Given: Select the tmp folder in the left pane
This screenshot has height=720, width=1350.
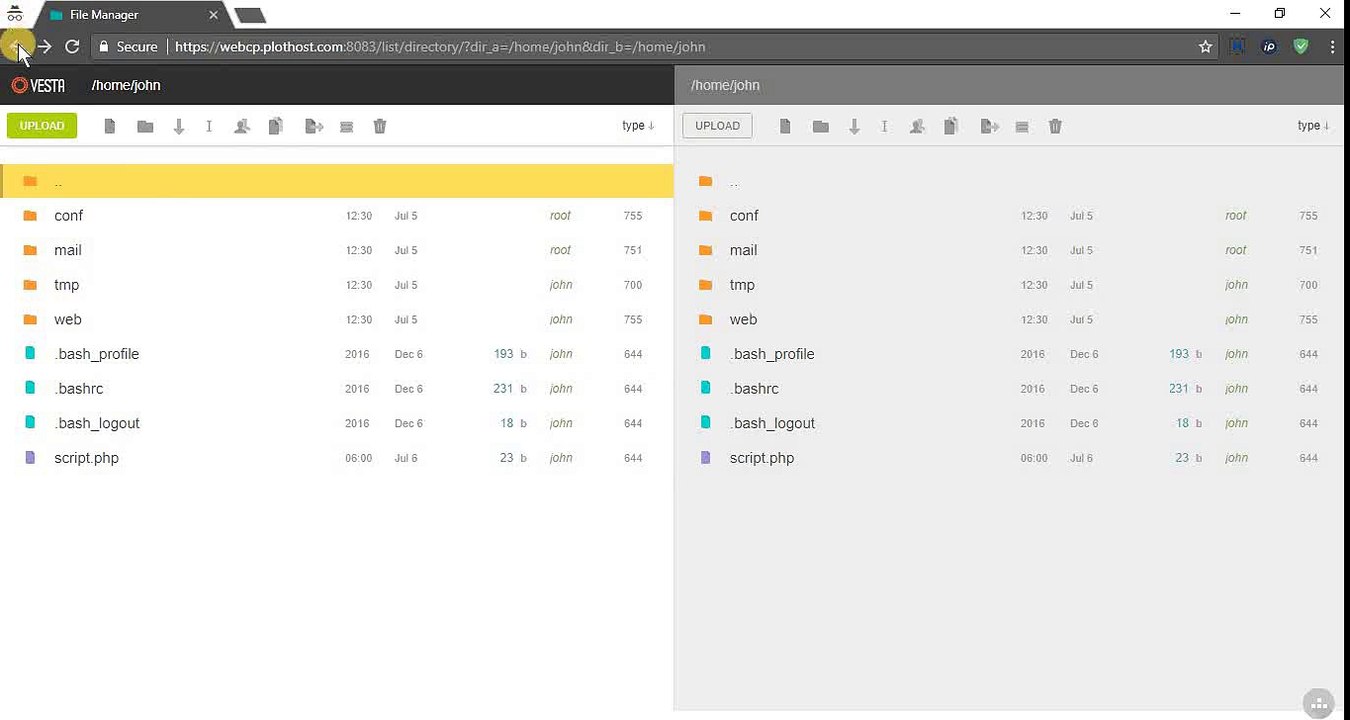Looking at the screenshot, I should point(336,285).
